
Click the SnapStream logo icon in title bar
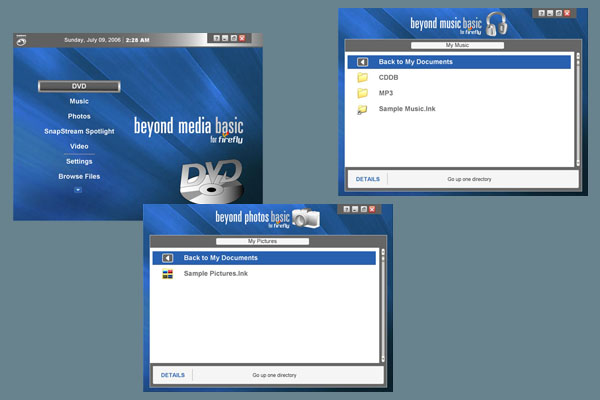coord(21,40)
